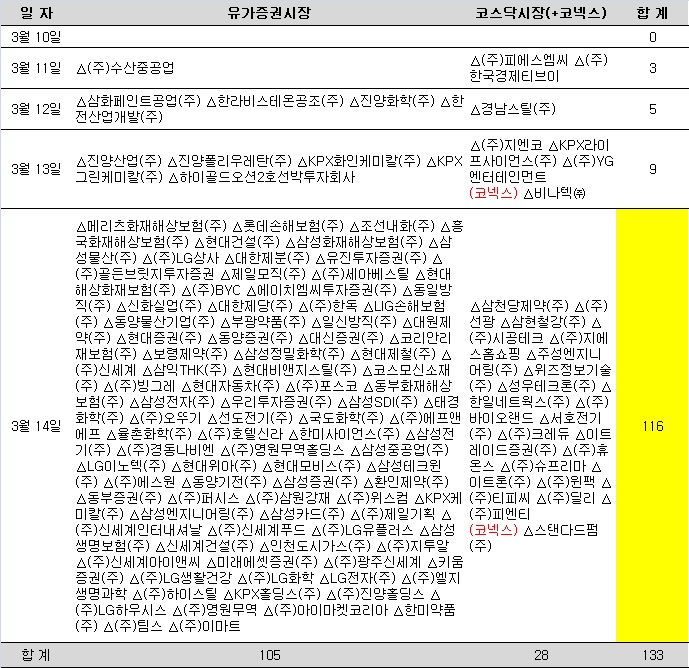Click the total value 5 for 3월 12일
Image resolution: width=689 pixels, height=668 pixels.
pyautogui.click(x=653, y=109)
